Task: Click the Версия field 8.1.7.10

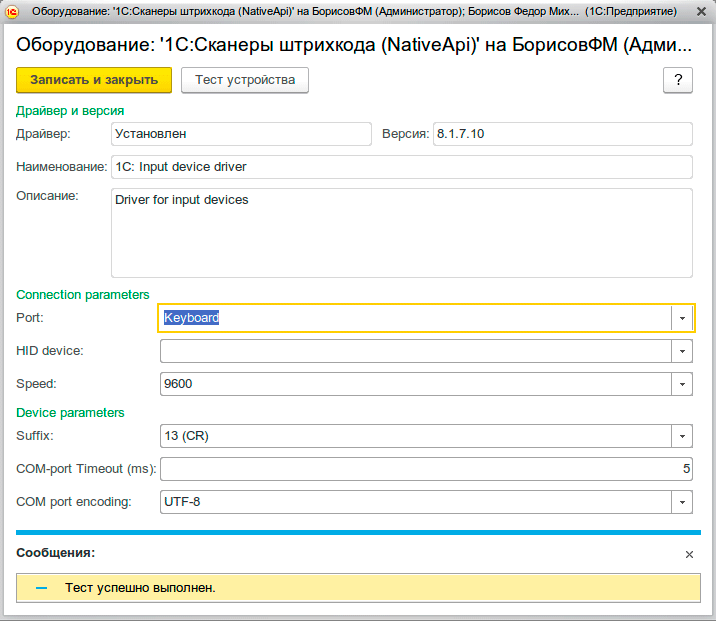Action: (x=563, y=134)
